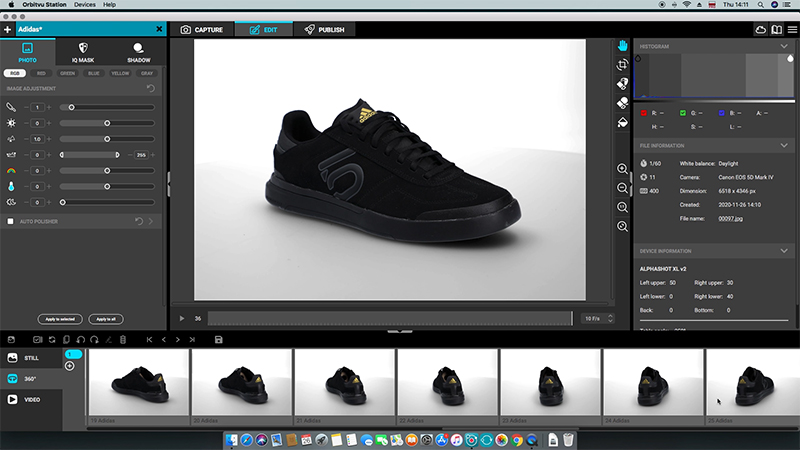Toggle the red channel histogram checkbox

643,113
